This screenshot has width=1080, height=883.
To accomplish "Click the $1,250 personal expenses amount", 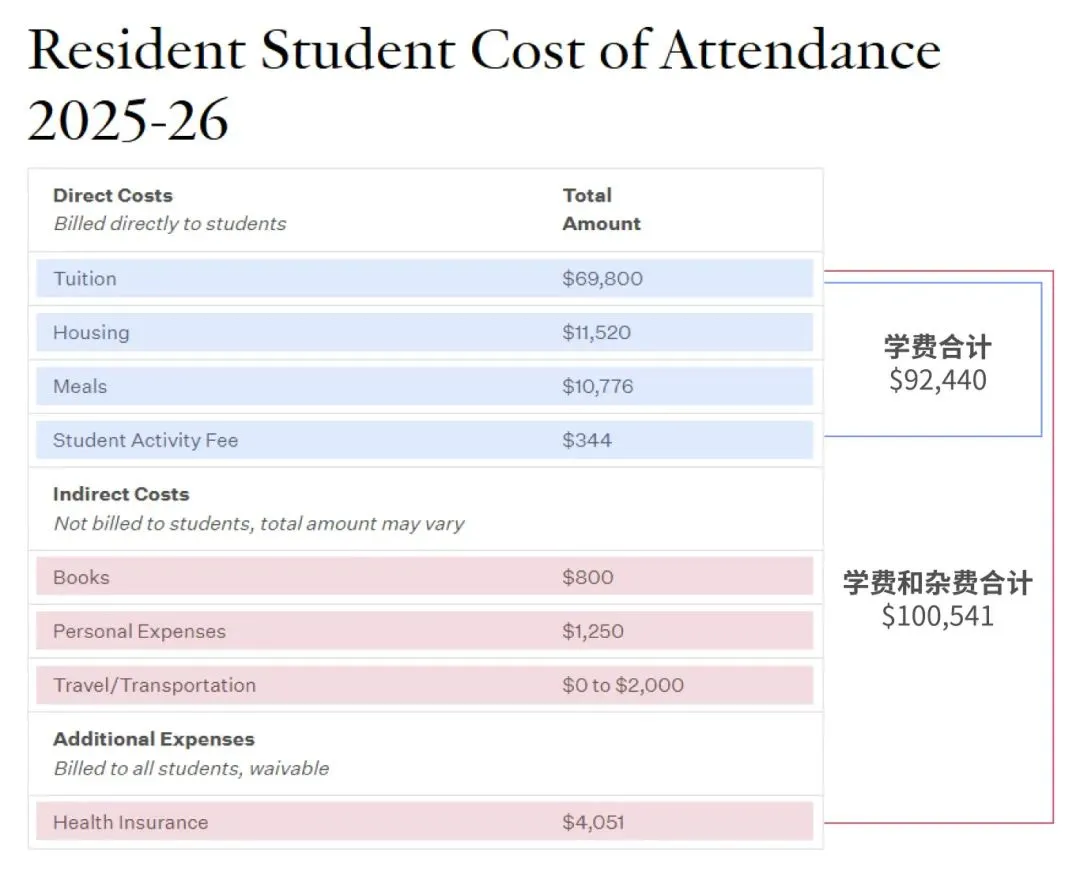I will coord(592,632).
